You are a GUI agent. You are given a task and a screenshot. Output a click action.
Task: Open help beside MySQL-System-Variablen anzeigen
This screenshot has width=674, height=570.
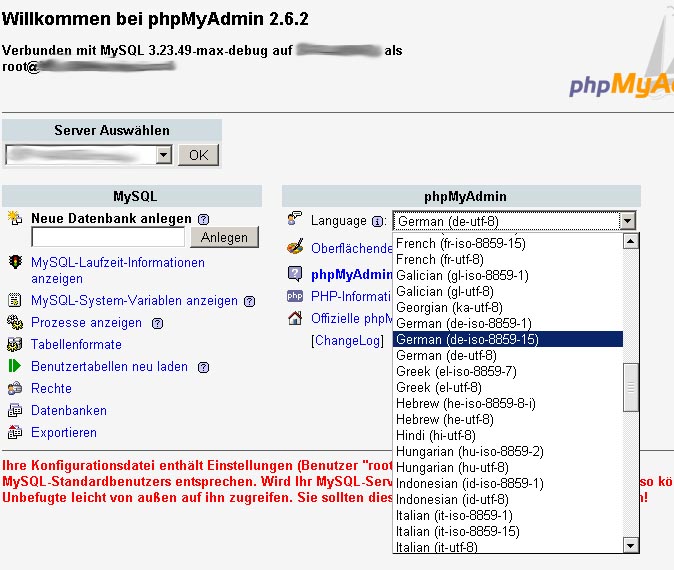249,301
